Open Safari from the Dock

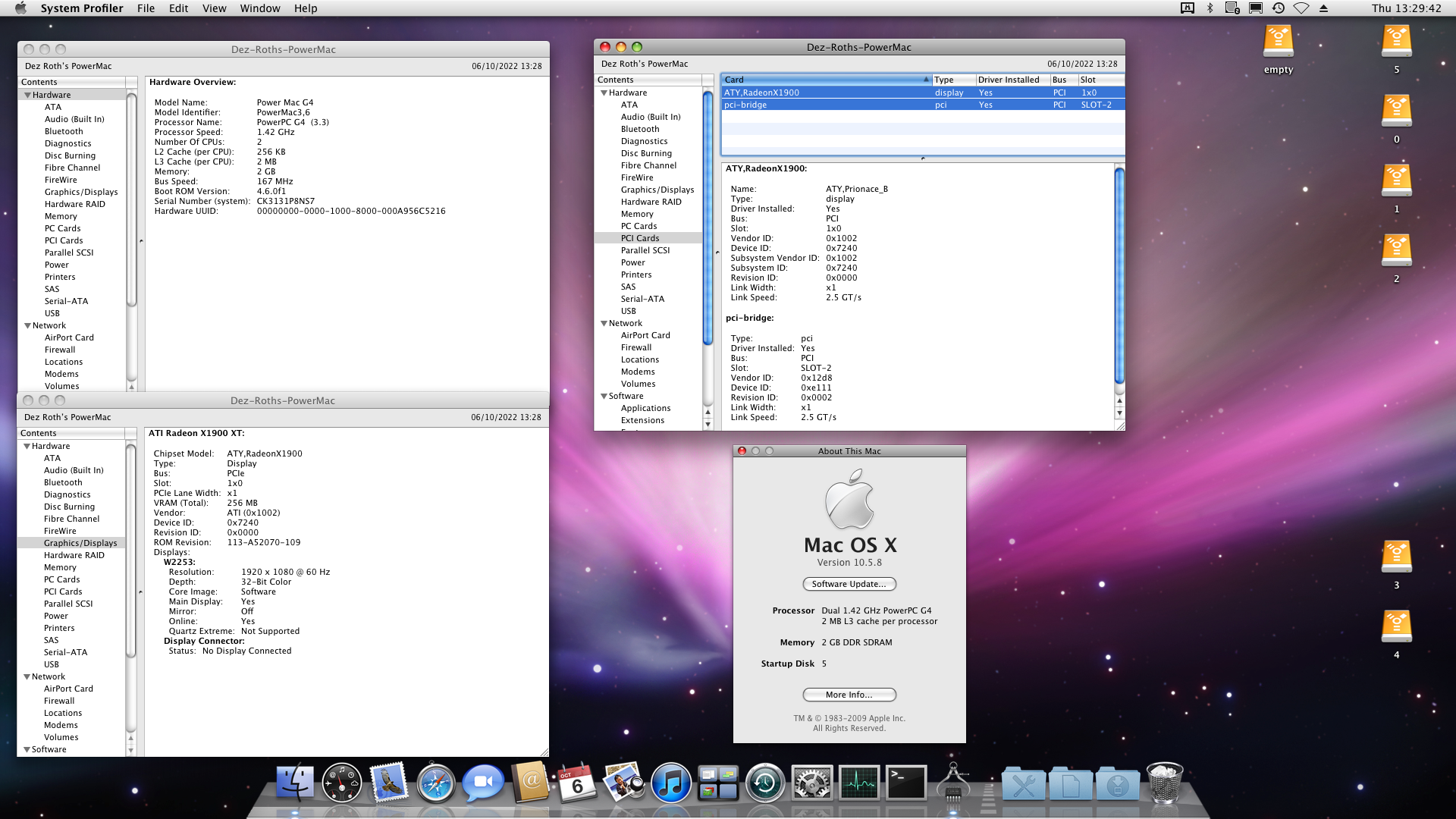(435, 783)
